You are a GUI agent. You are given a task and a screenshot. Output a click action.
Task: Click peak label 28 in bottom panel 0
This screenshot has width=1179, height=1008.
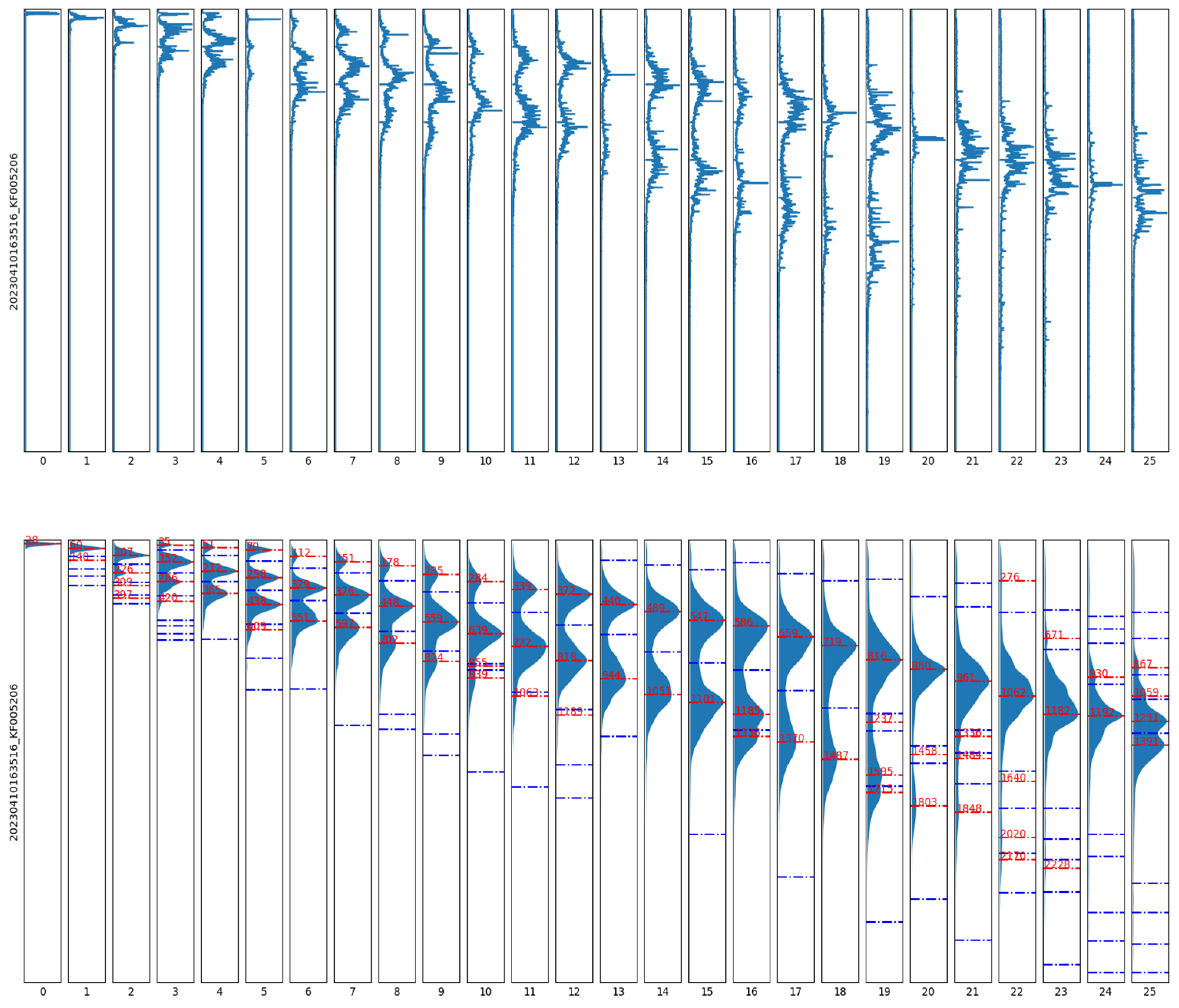[32, 540]
